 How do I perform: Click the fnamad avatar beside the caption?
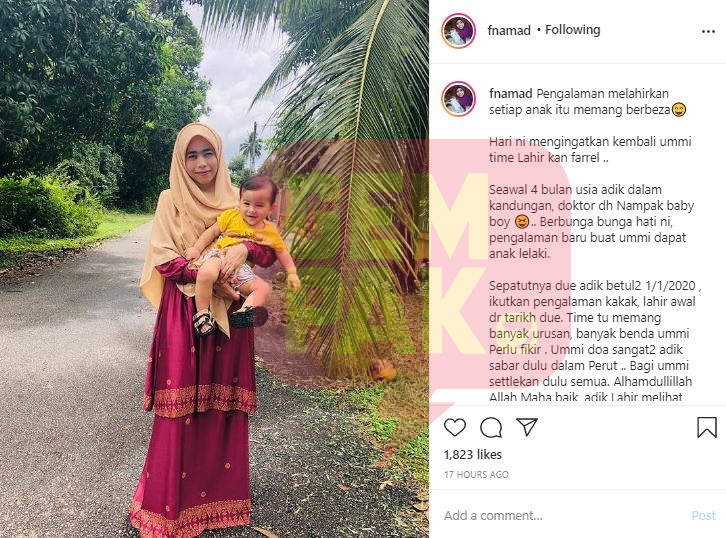458,99
